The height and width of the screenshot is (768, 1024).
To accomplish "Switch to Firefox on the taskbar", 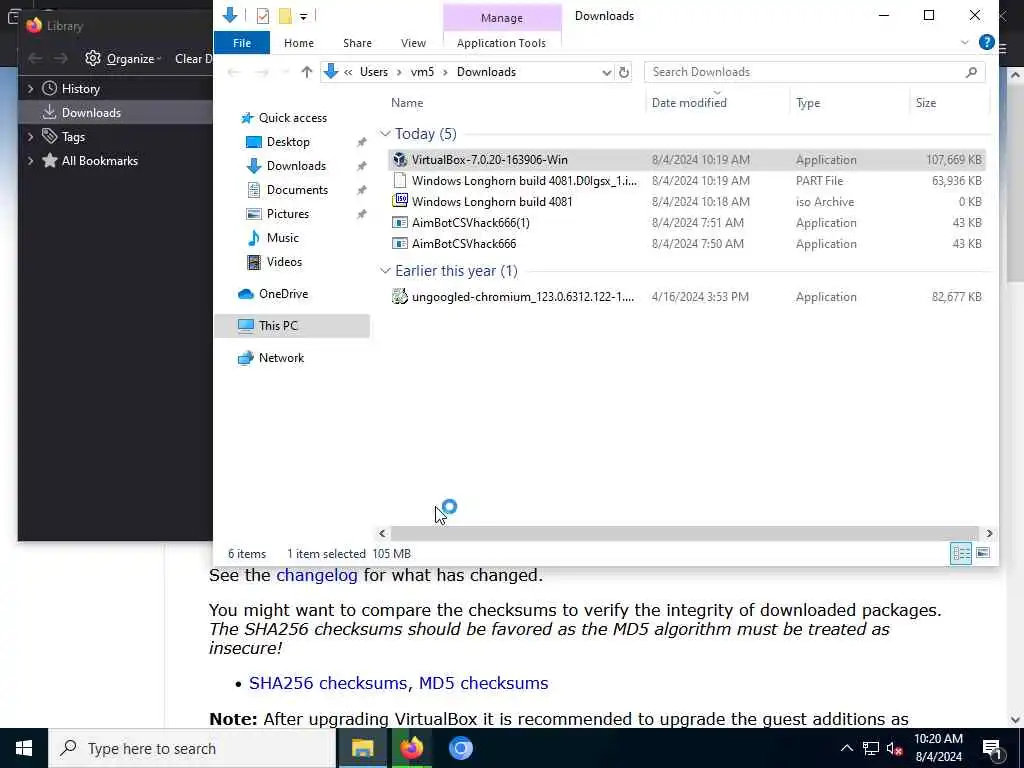I will click(x=411, y=748).
